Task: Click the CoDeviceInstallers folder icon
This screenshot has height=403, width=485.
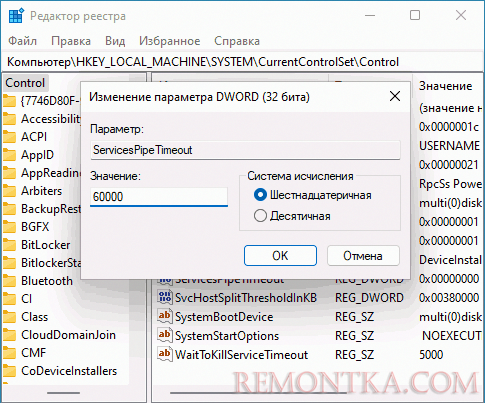Action: pos(9,371)
